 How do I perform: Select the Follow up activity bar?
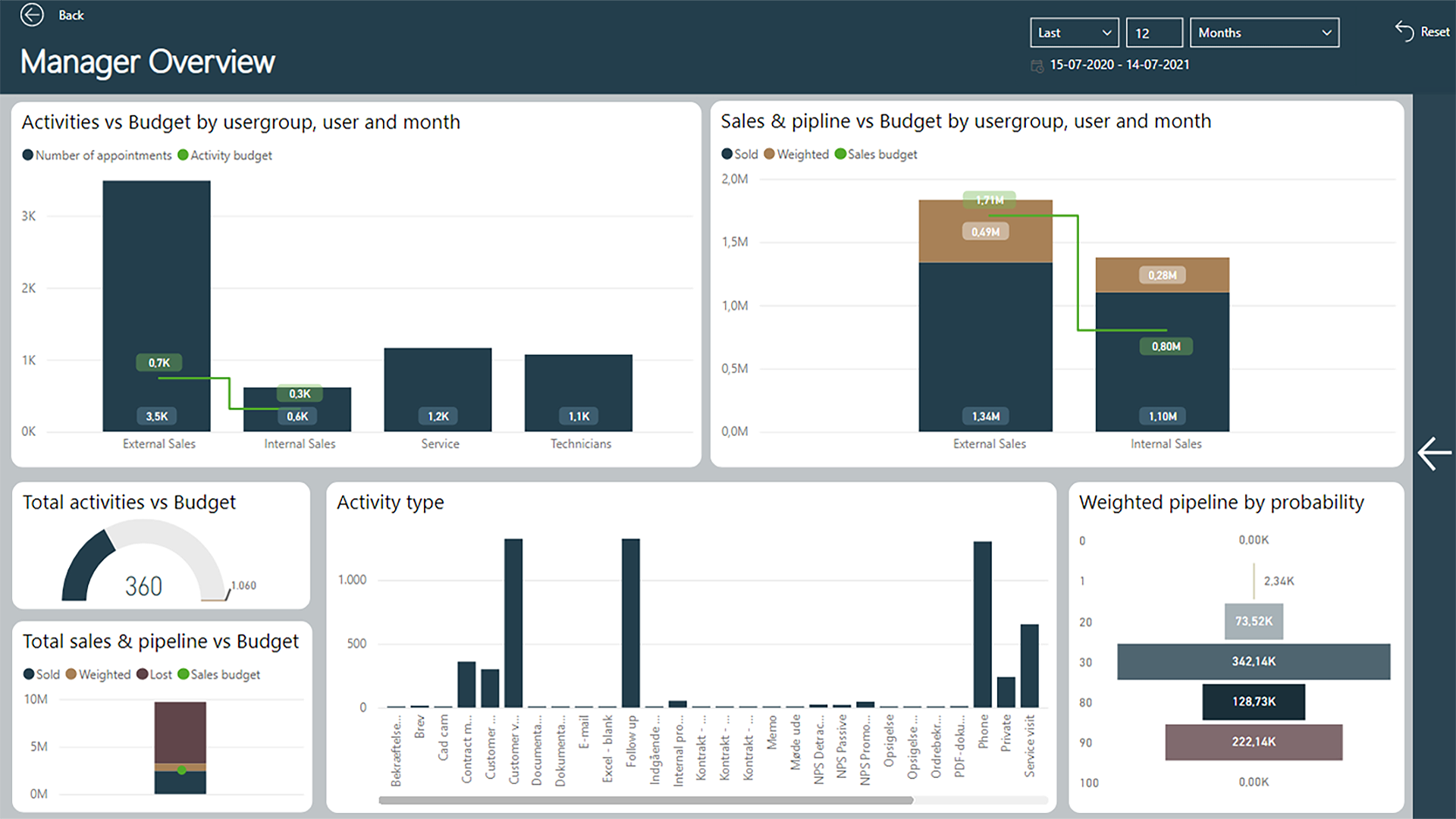(630, 622)
